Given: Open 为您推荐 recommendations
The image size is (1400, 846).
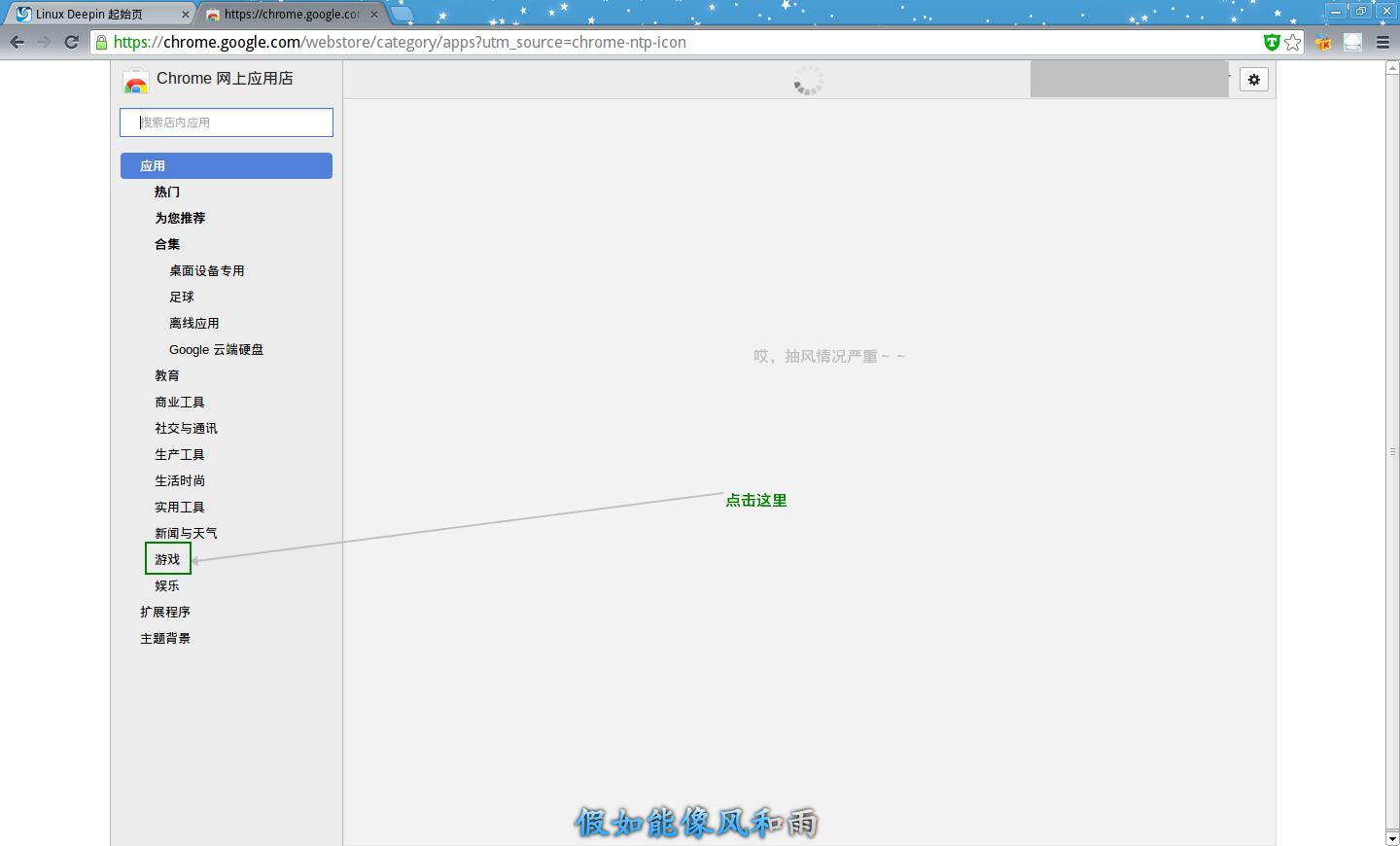Looking at the screenshot, I should tap(180, 219).
